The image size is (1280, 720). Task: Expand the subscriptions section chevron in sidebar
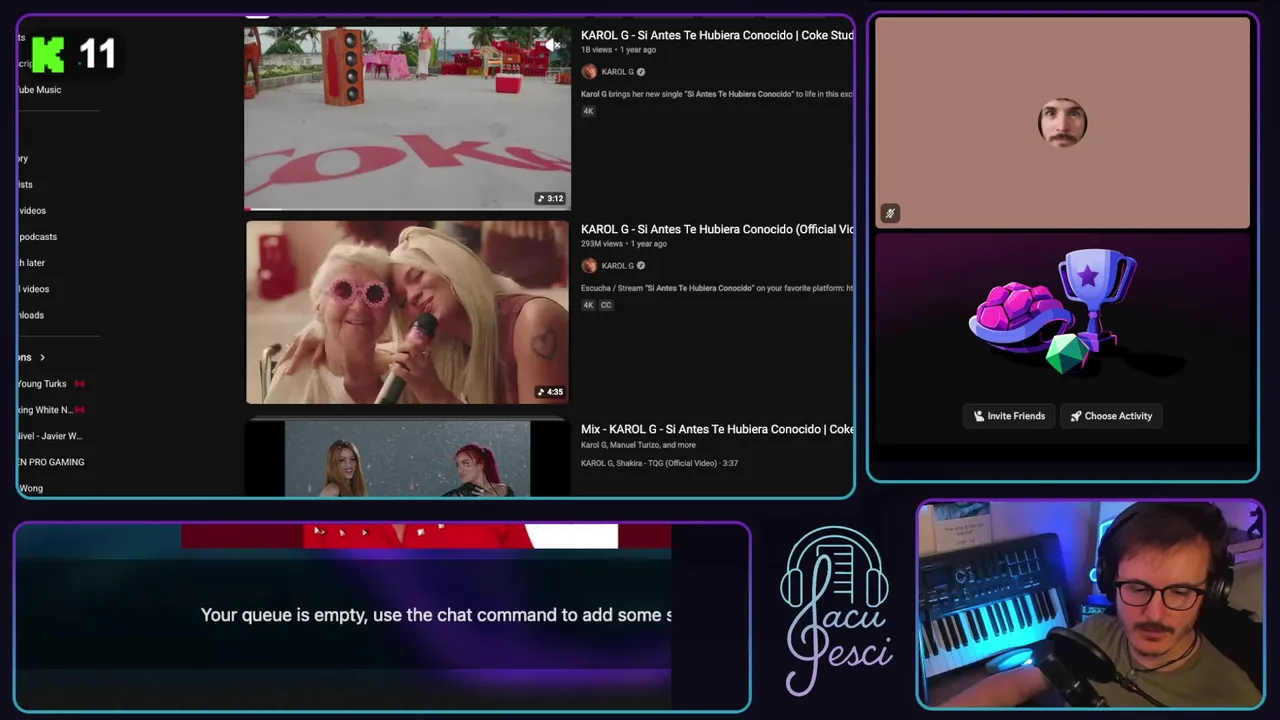point(42,358)
